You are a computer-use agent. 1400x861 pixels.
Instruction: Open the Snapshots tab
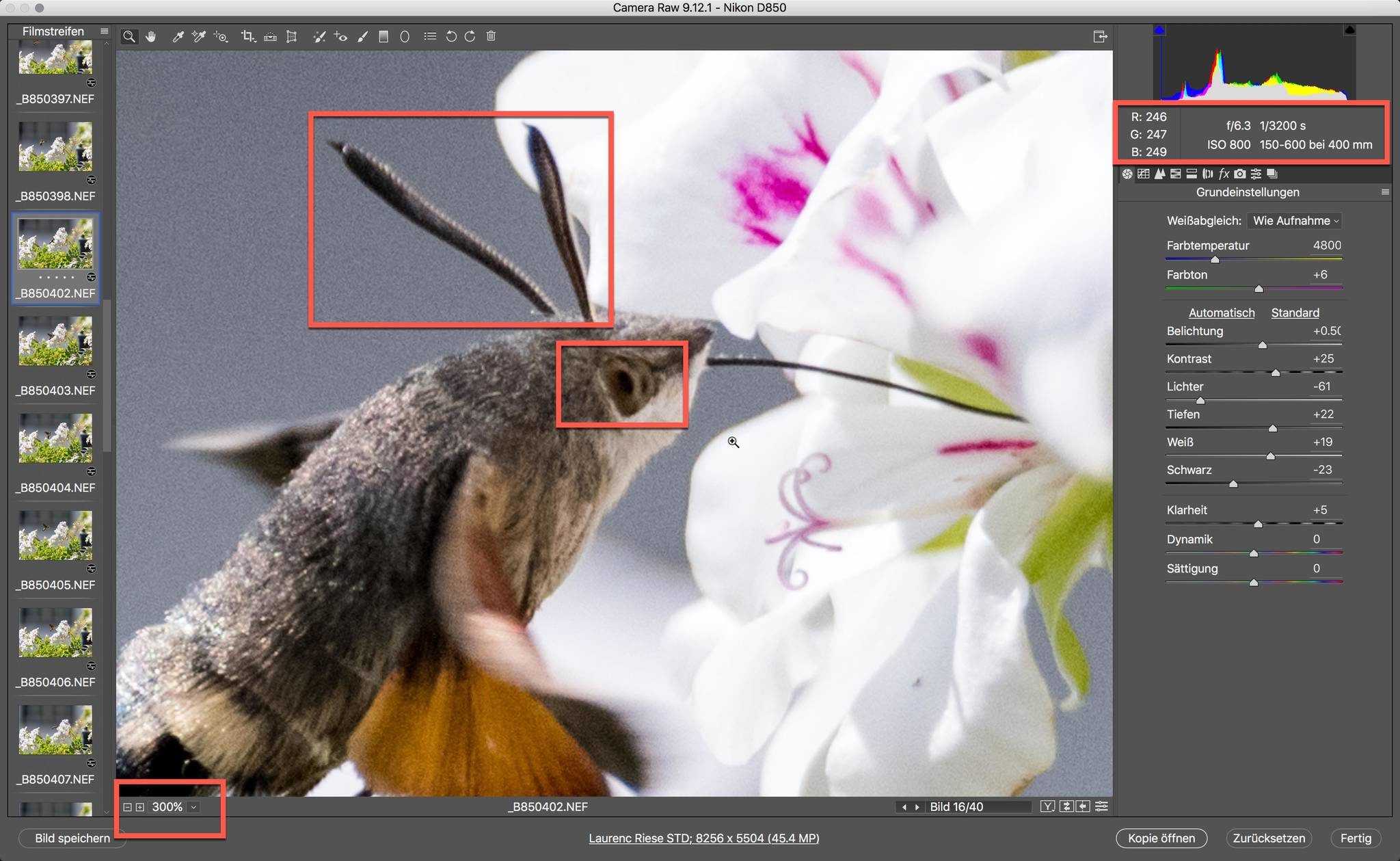tap(1272, 174)
